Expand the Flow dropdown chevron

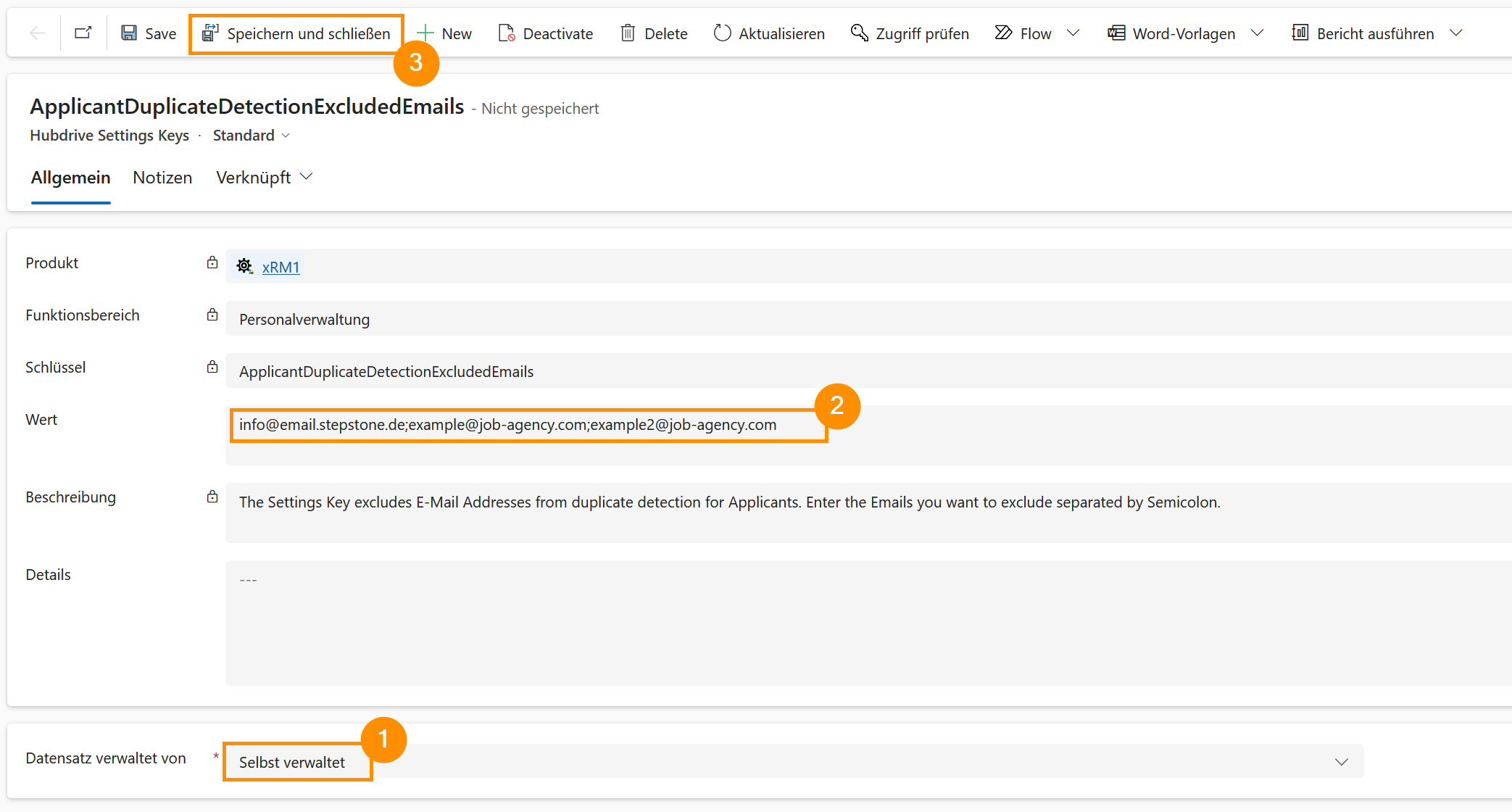tap(1073, 33)
